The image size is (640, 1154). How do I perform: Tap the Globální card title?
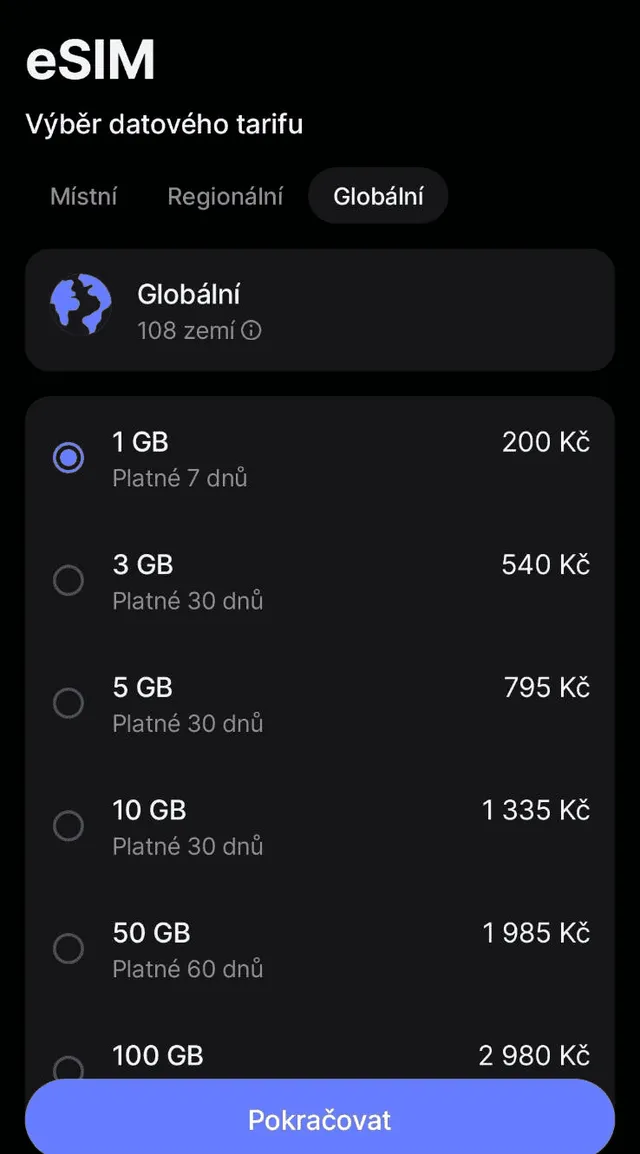point(189,294)
